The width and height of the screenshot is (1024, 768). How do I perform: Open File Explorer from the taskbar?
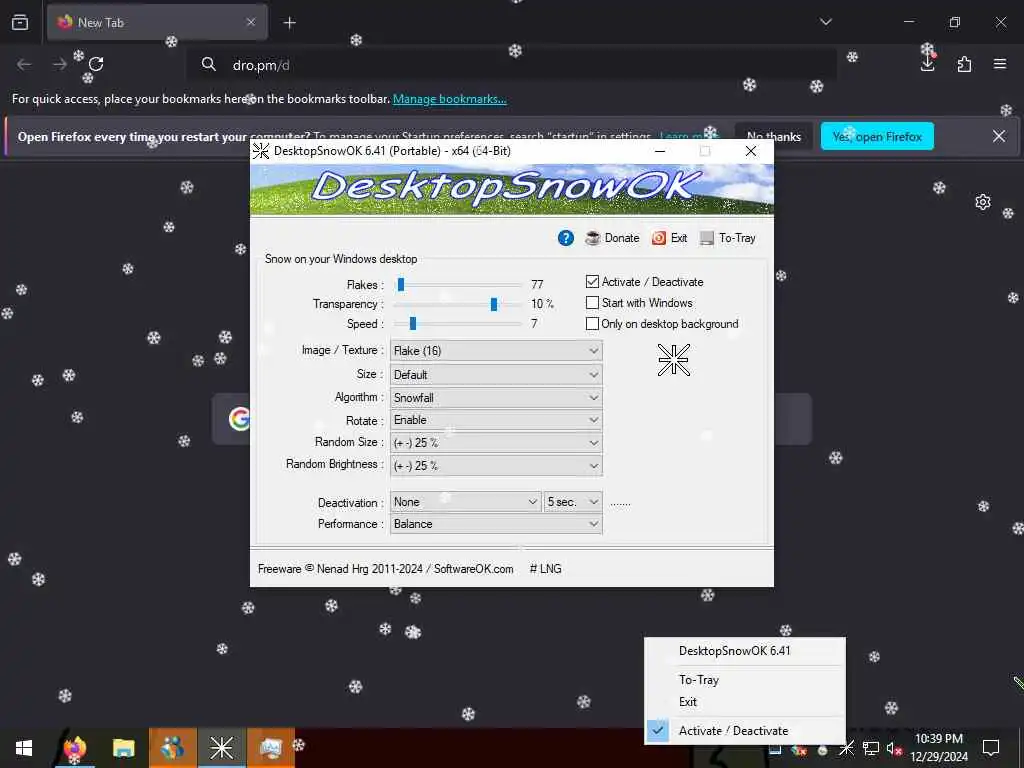(x=123, y=748)
